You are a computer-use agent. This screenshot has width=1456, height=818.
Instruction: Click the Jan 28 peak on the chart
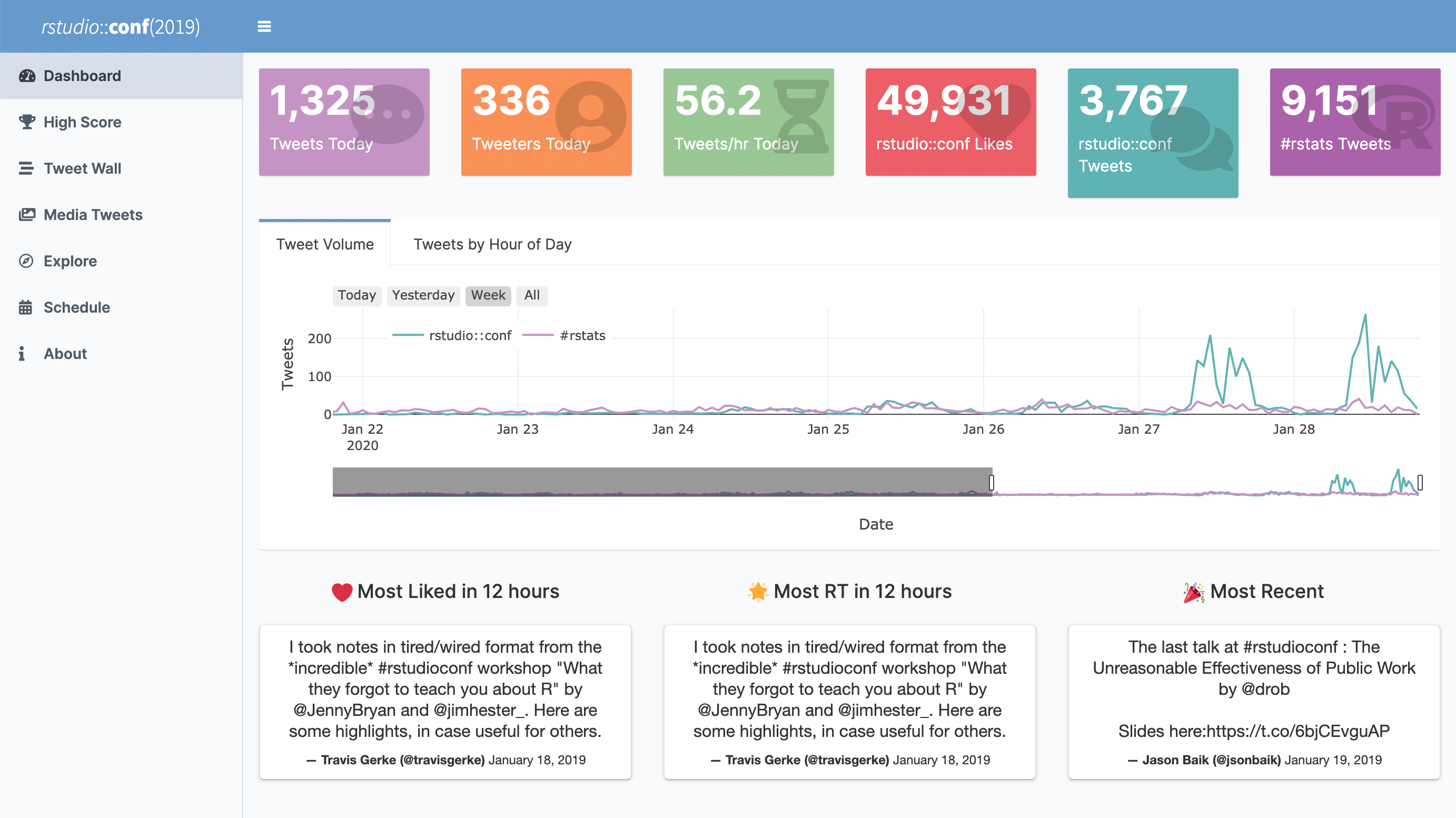click(x=1365, y=315)
